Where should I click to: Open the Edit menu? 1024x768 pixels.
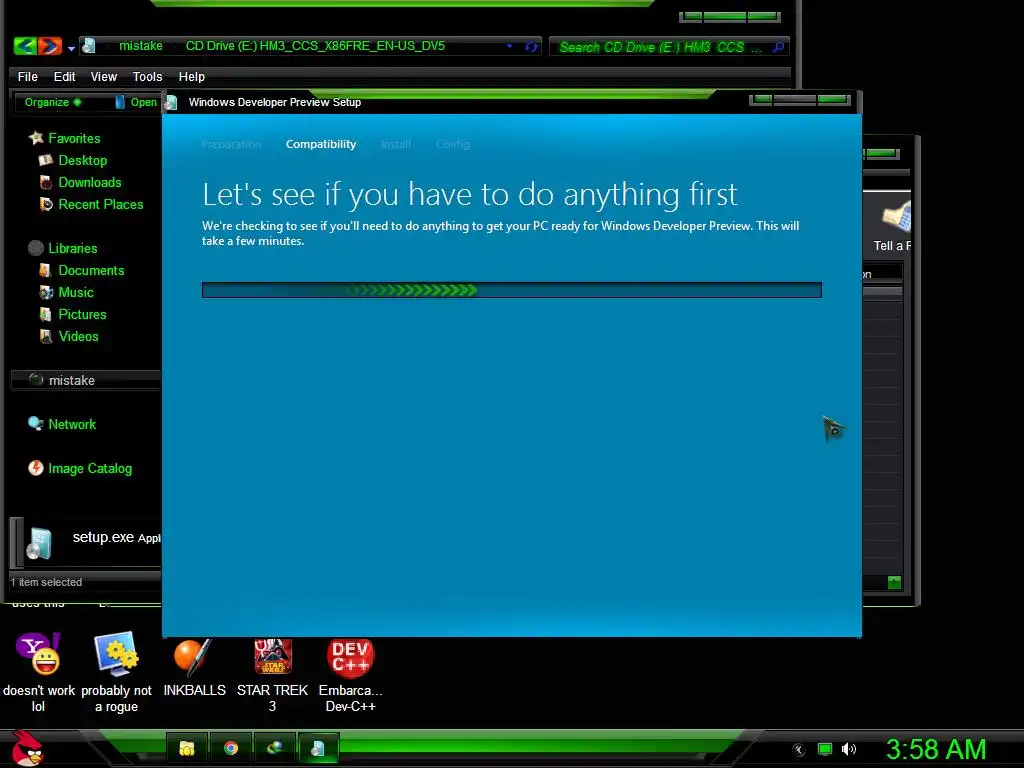pyautogui.click(x=64, y=76)
